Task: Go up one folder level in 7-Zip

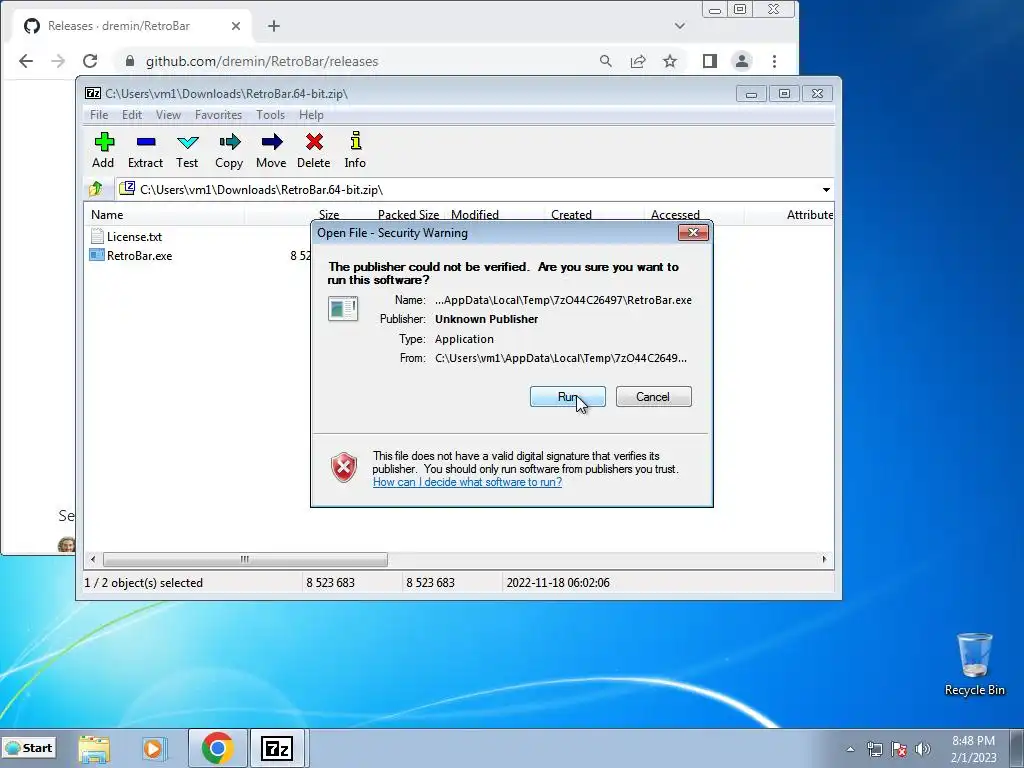Action: click(96, 189)
